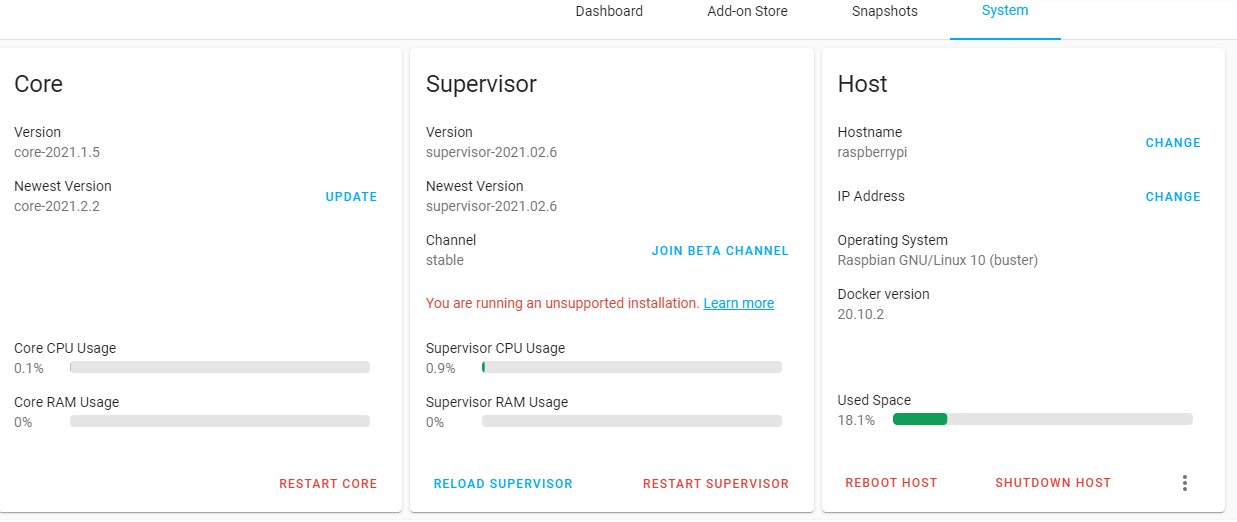
Task: Click the Used Space progress bar
Action: [1042, 419]
